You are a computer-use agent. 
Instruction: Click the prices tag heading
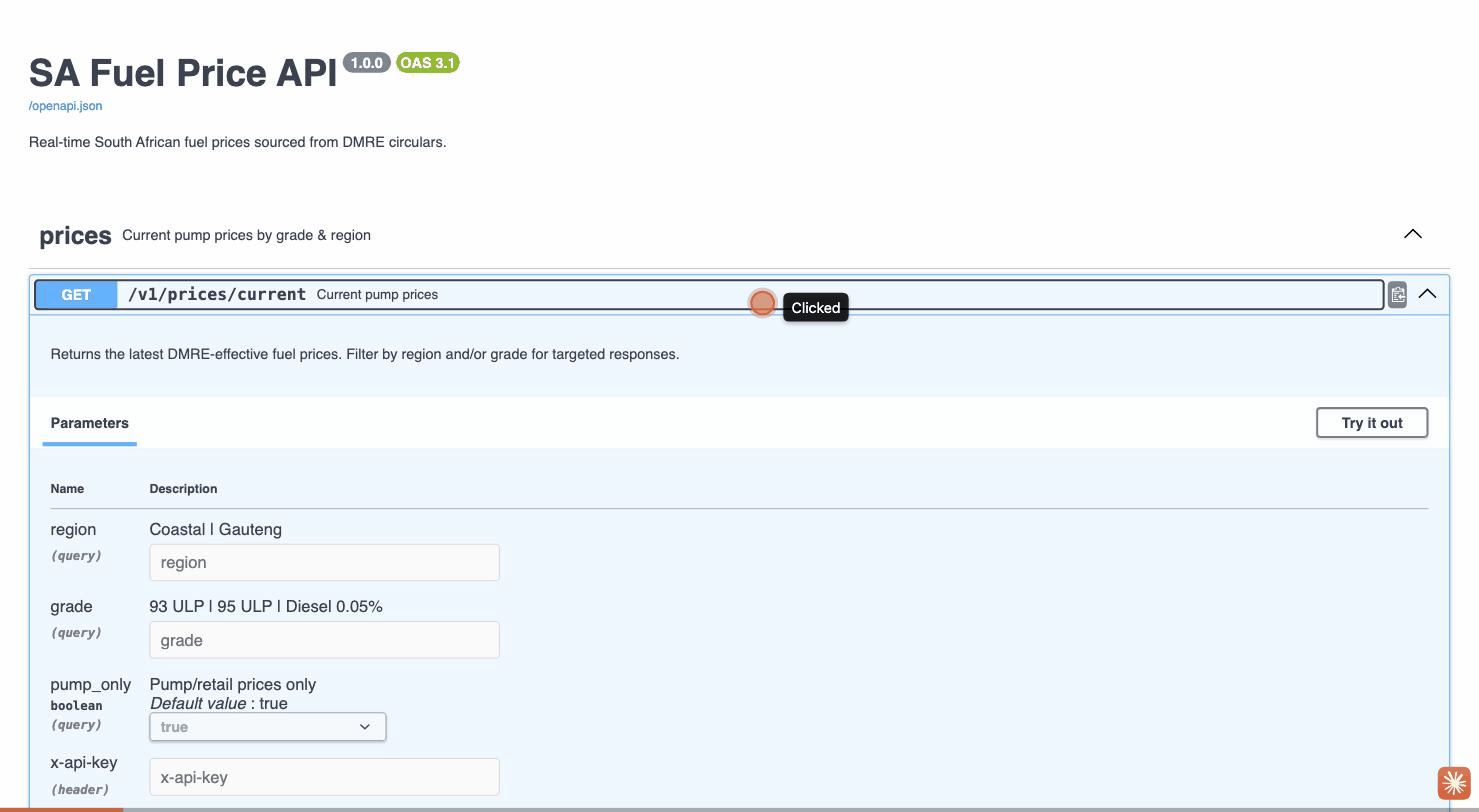pos(75,236)
